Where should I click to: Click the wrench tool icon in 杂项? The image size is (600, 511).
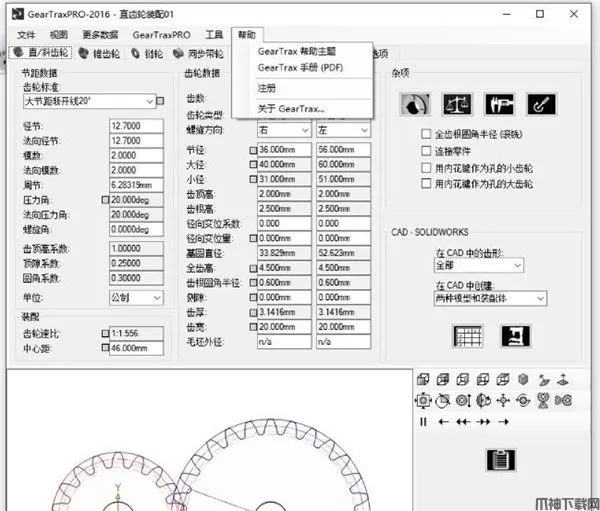click(540, 104)
